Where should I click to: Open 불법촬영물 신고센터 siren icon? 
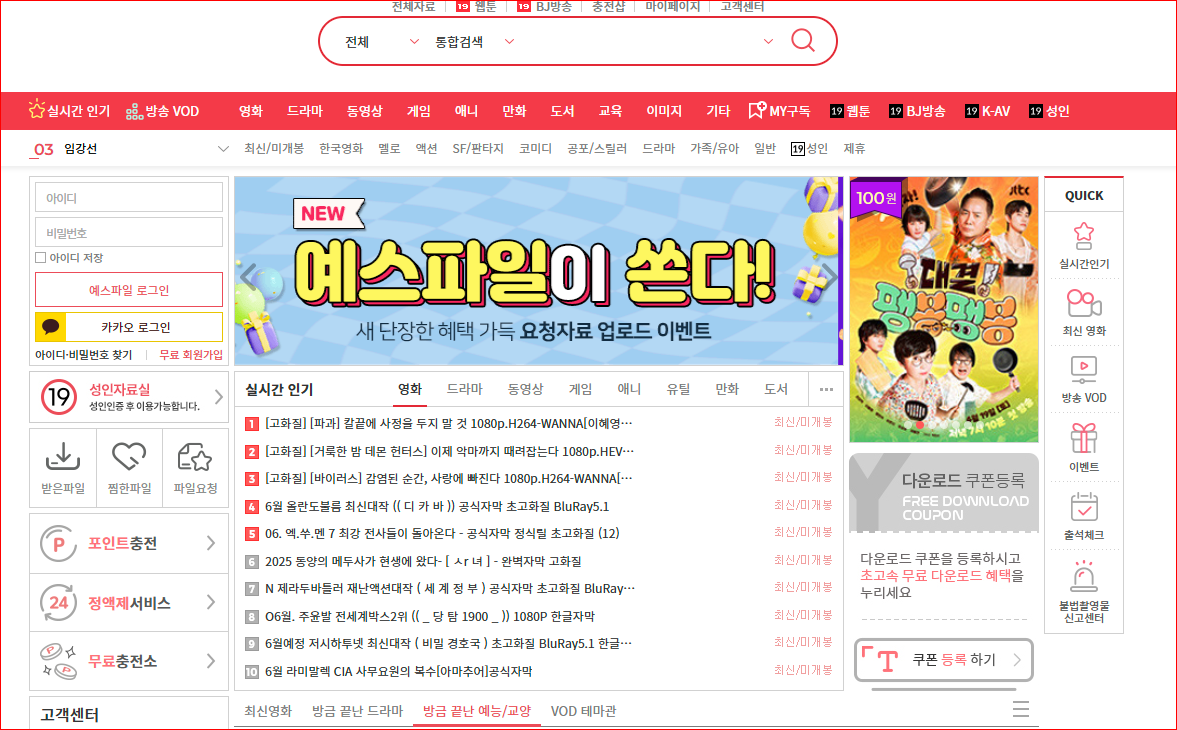click(1083, 592)
